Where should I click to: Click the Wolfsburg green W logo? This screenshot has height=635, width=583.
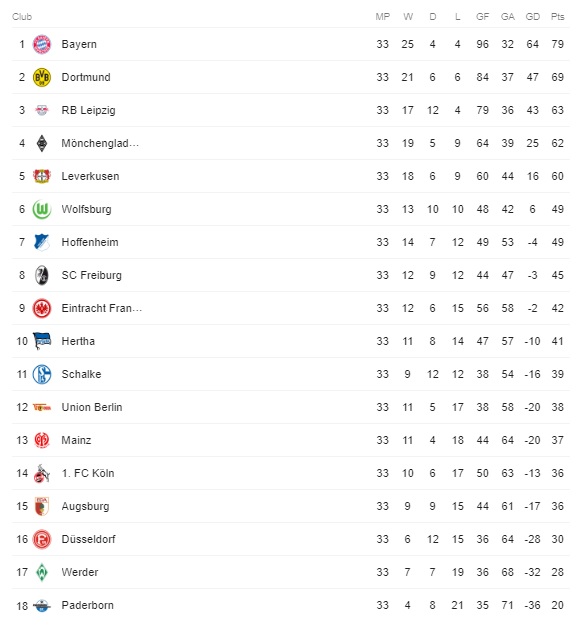[x=42, y=209]
